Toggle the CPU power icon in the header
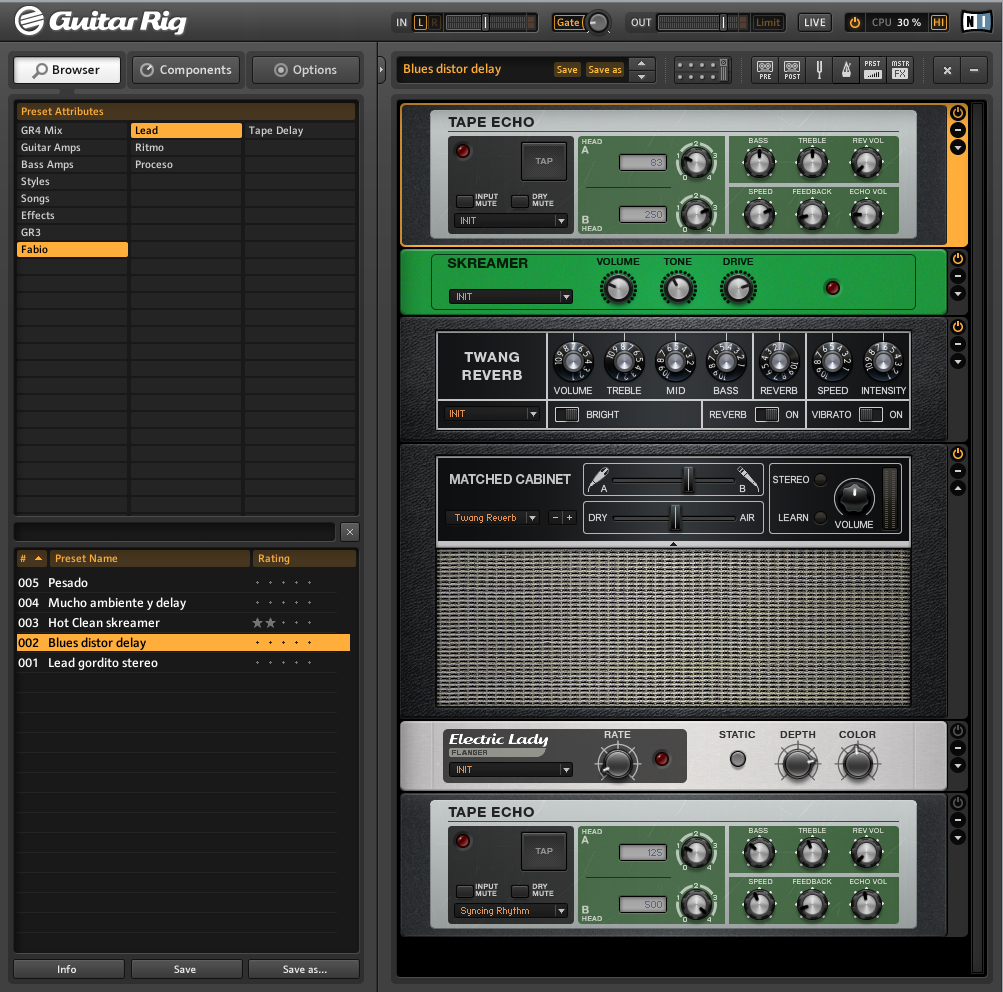 (x=855, y=22)
